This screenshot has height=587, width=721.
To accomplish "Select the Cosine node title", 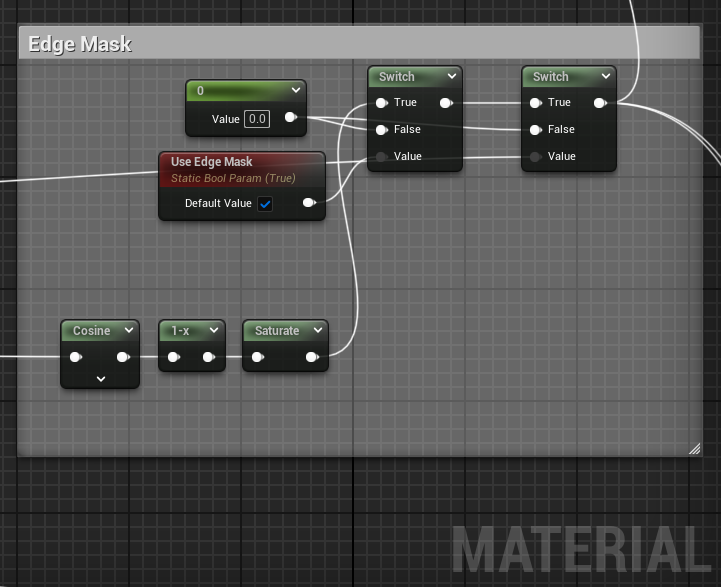I will point(92,331).
